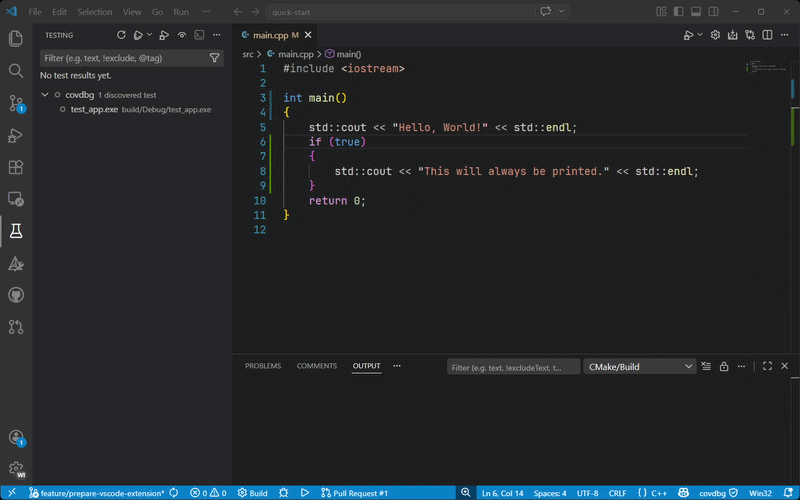800x500 pixels.
Task: Open the Selection menu
Action: [95, 12]
